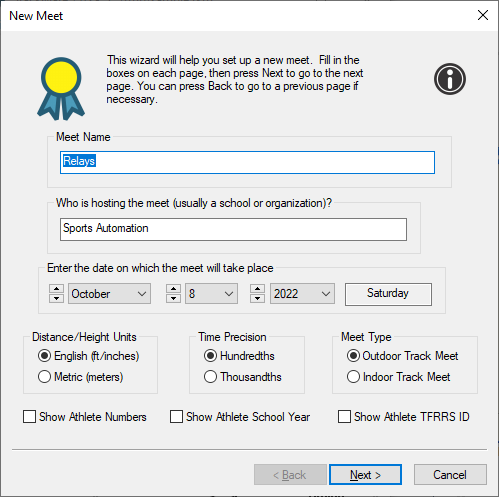Increase the day with the up spinner
The width and height of the screenshot is (499, 497).
pyautogui.click(x=173, y=289)
